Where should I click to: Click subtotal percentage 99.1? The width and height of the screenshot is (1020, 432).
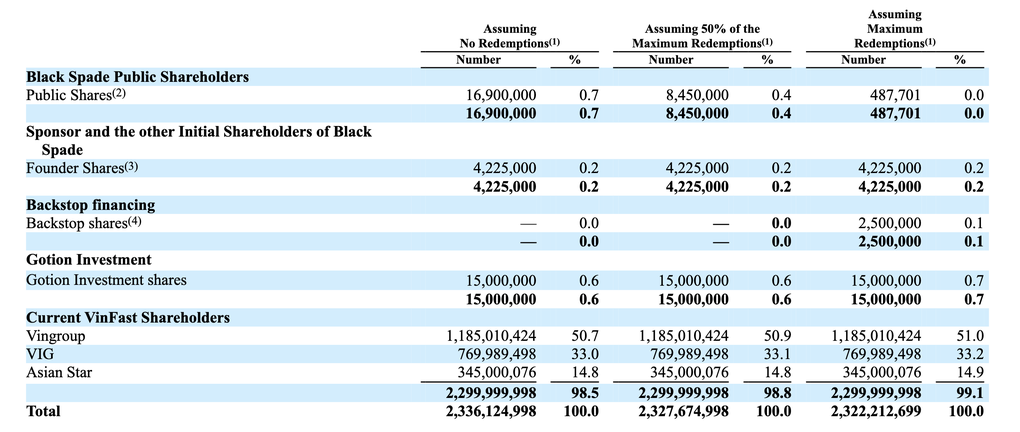[971, 393]
